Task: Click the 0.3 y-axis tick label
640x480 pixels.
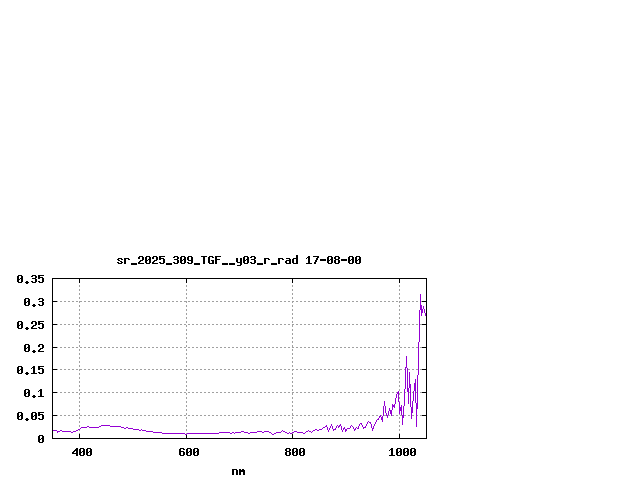Action: pos(34,302)
